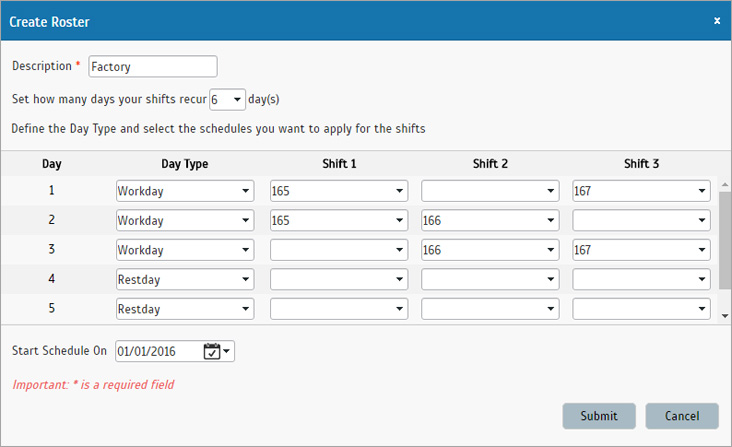
Task: Close the Create Roster dialog
Action: click(716, 20)
